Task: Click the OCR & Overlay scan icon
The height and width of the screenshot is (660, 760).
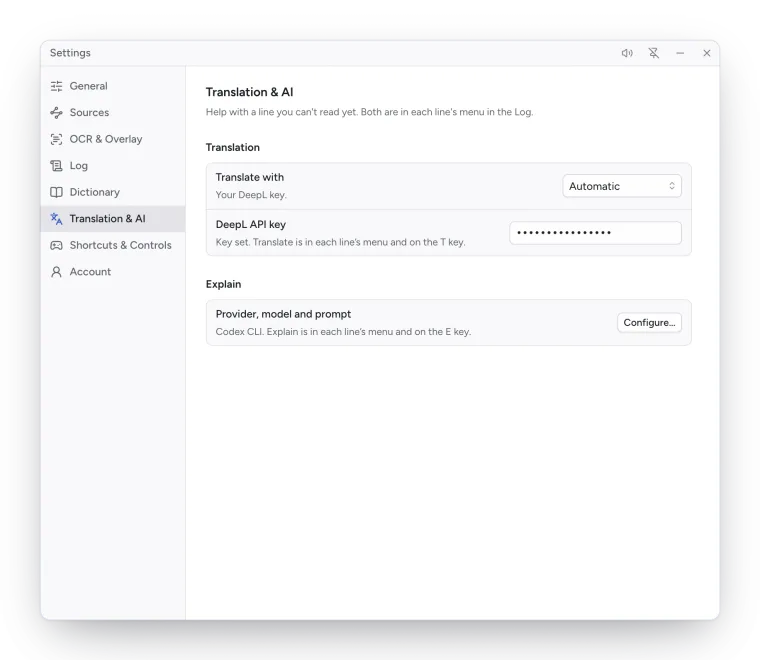Action: pos(56,139)
